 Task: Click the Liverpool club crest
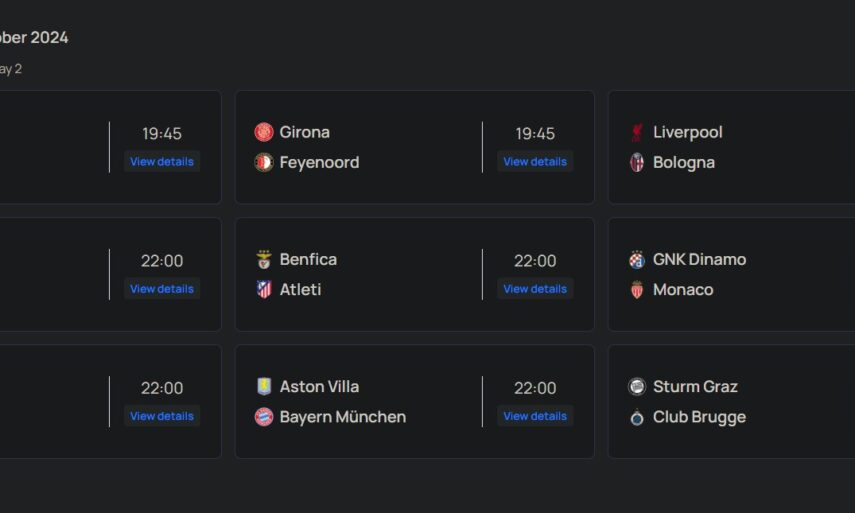coord(637,132)
